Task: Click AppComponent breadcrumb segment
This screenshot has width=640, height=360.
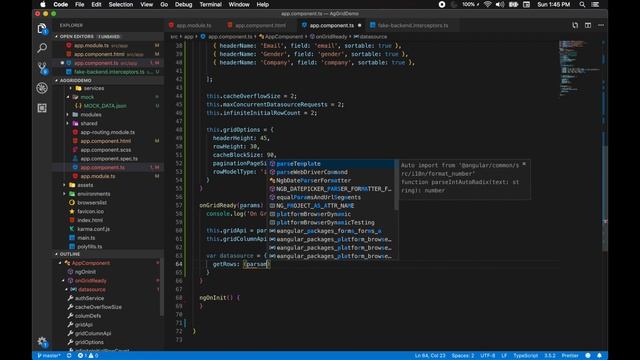Action: pyautogui.click(x=281, y=37)
